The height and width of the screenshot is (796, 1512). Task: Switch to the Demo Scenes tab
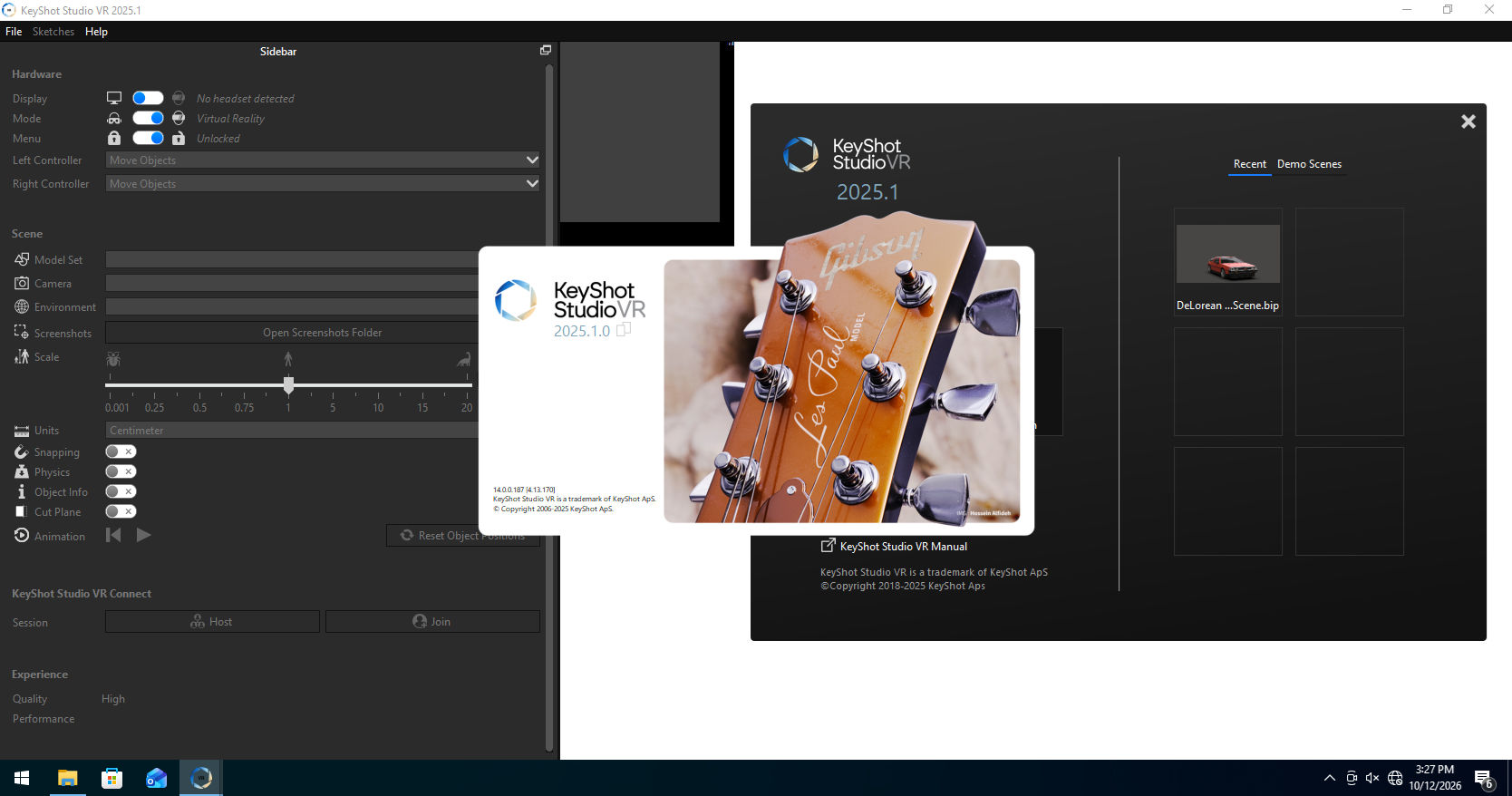1309,164
